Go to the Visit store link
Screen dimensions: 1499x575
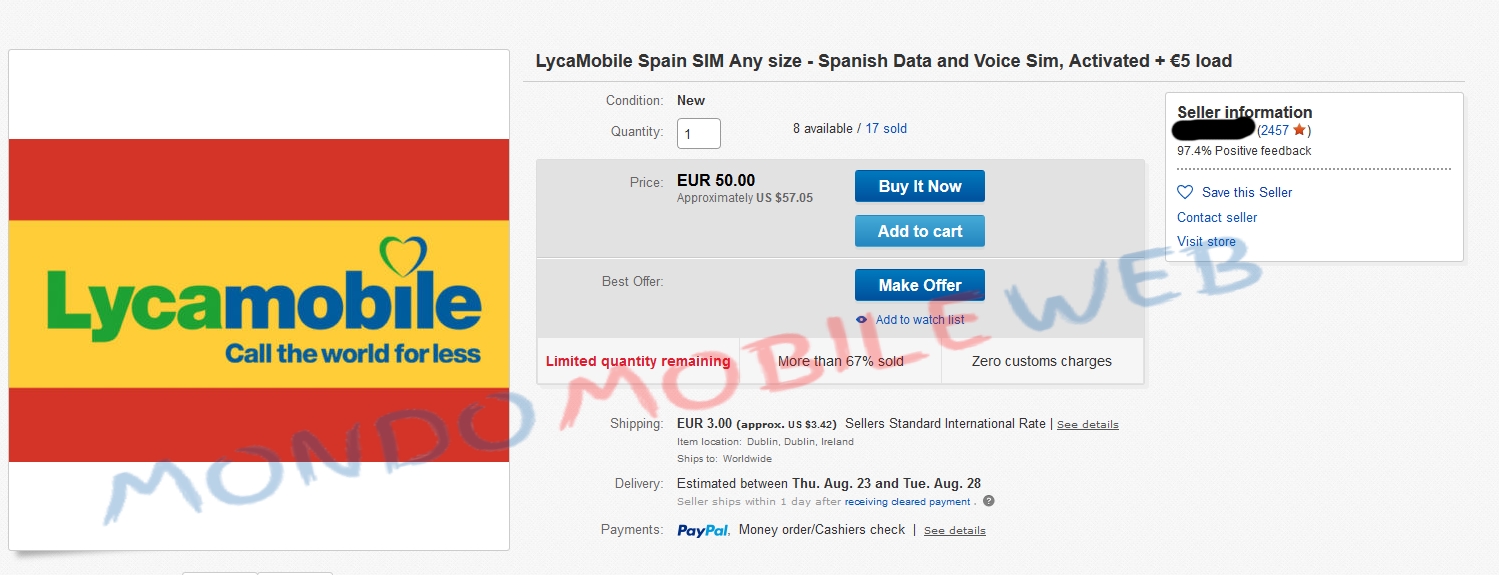(x=1206, y=241)
